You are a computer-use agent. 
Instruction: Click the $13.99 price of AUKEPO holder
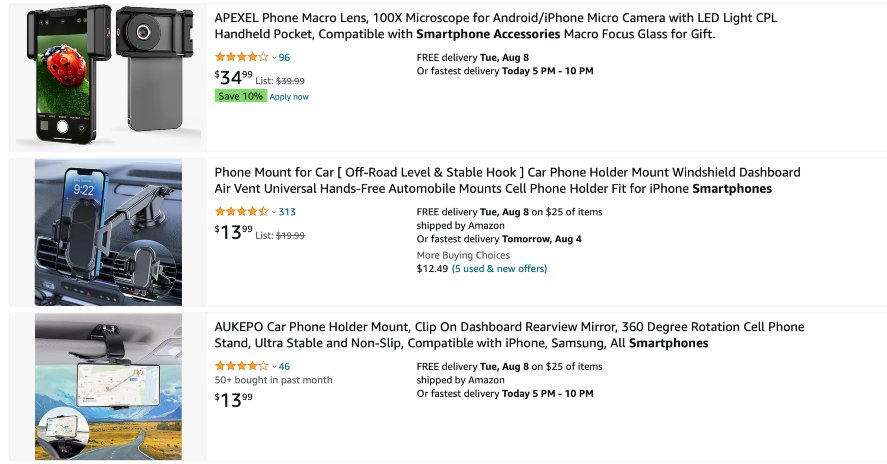point(234,399)
